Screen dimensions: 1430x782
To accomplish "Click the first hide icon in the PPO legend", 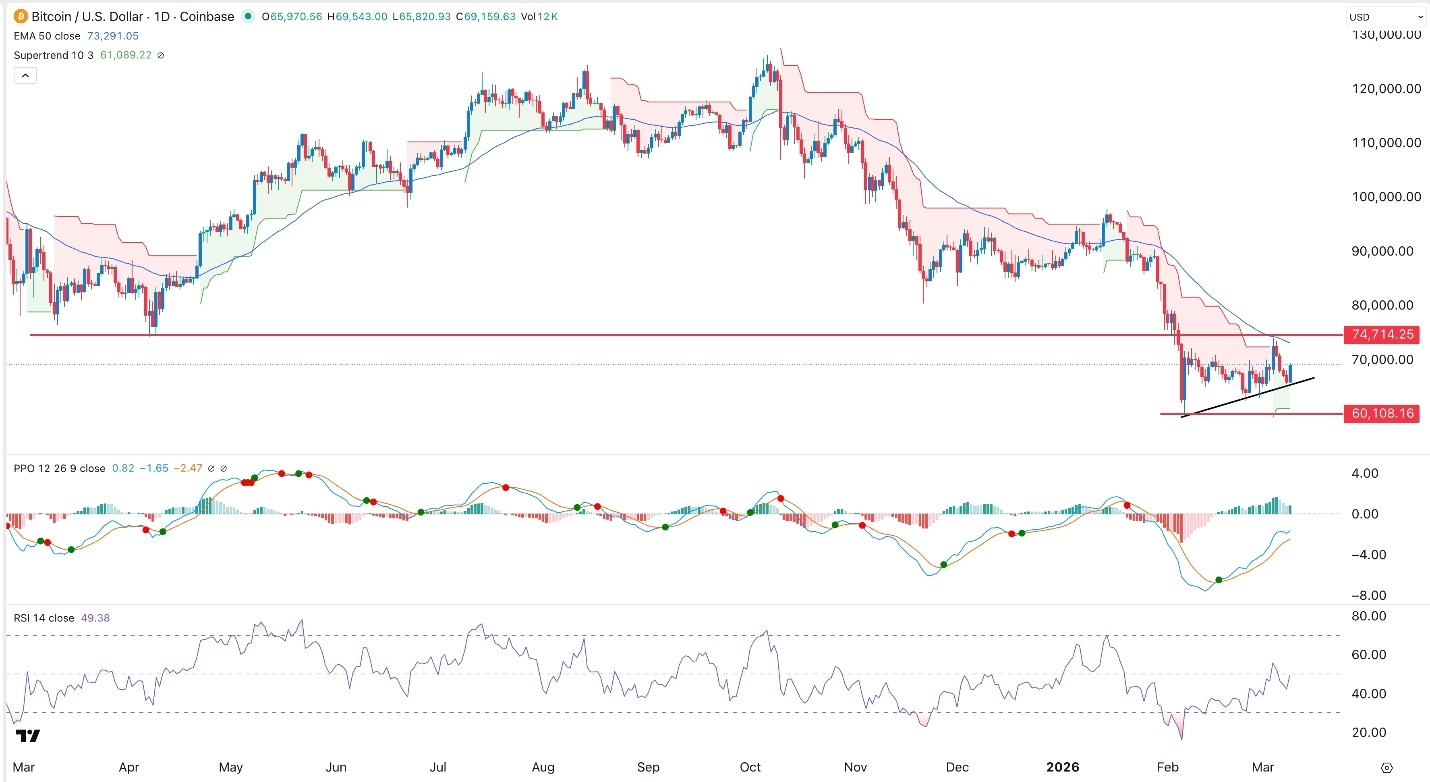I will point(210,468).
